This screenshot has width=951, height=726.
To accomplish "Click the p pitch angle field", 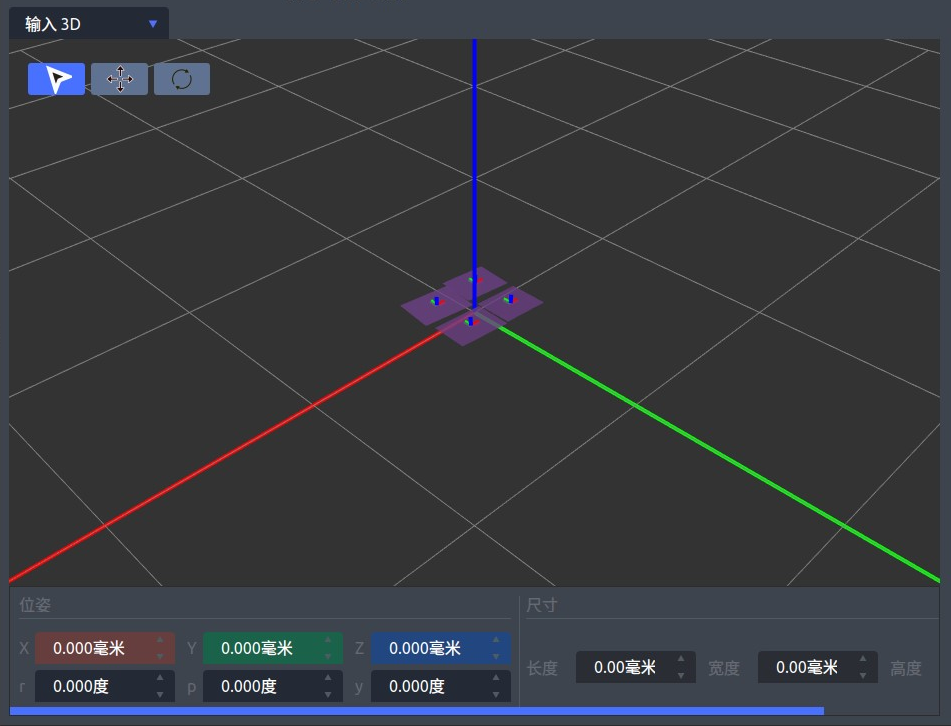I will click(273, 686).
